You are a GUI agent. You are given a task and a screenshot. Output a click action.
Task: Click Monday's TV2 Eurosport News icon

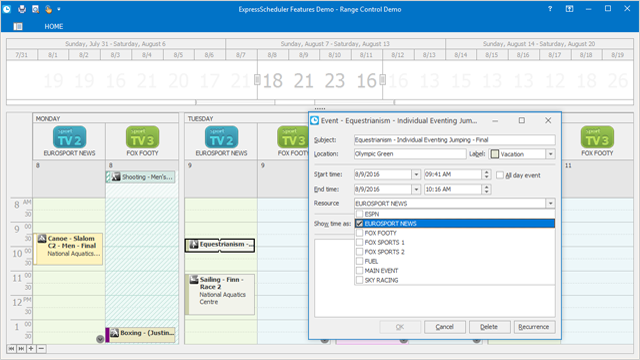[x=69, y=137]
